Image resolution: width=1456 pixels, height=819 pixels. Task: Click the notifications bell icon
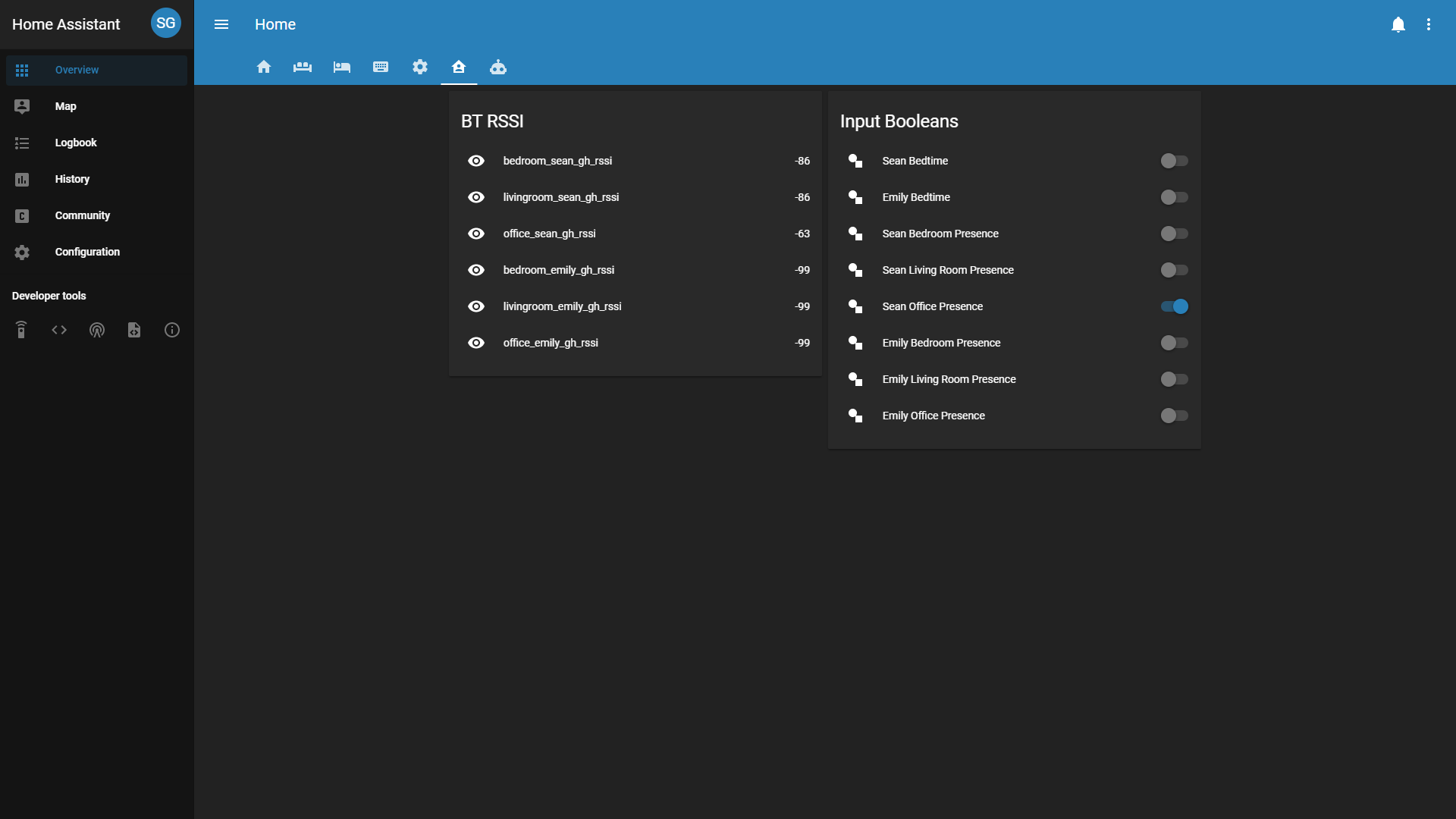tap(1398, 24)
